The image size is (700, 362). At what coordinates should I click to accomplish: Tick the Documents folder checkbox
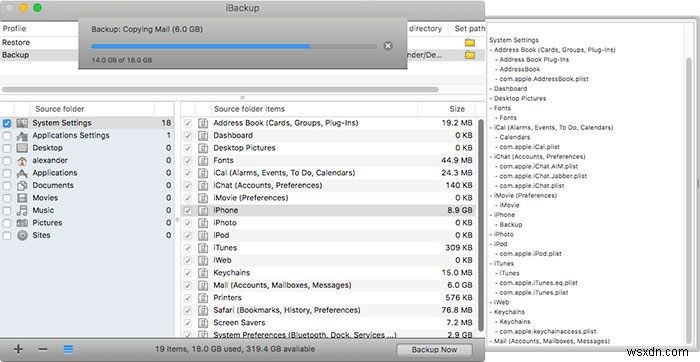pos(7,186)
